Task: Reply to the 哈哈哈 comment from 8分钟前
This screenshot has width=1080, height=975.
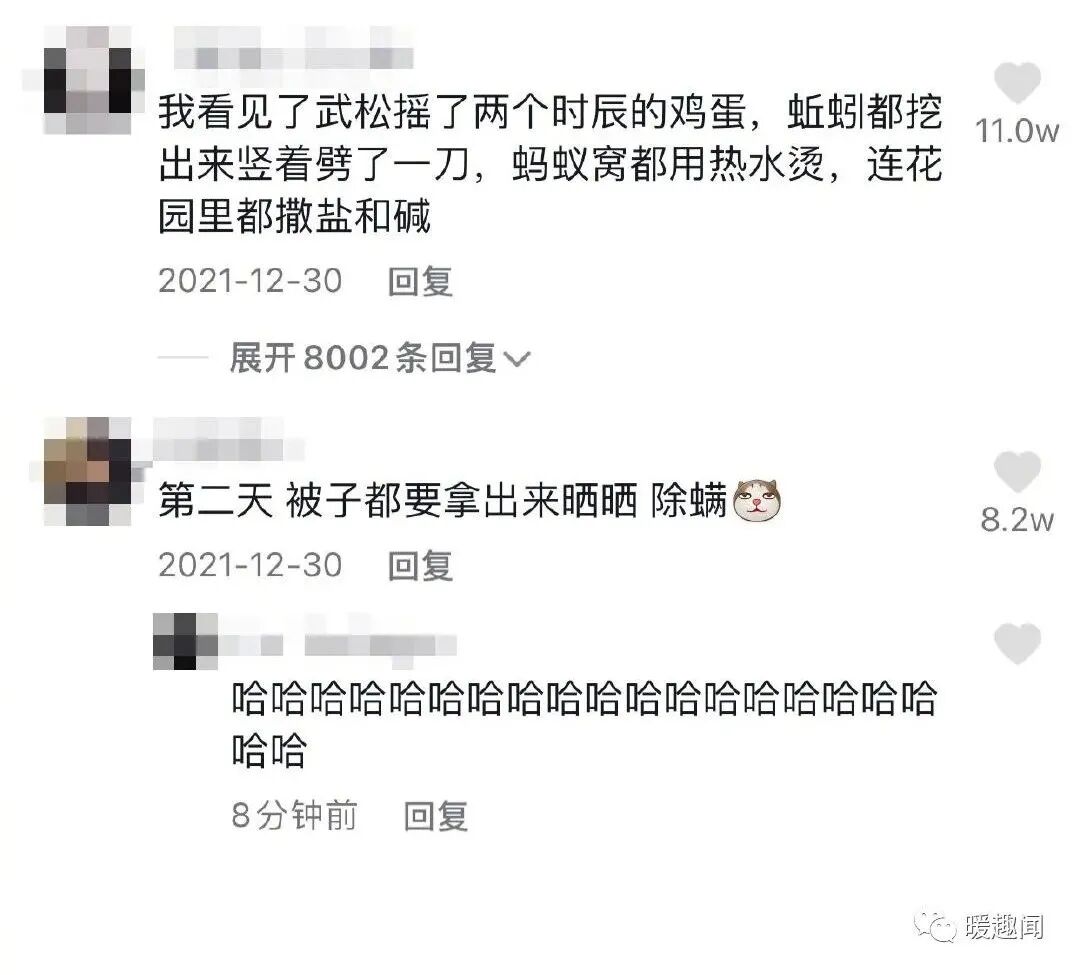Action: coord(436,816)
